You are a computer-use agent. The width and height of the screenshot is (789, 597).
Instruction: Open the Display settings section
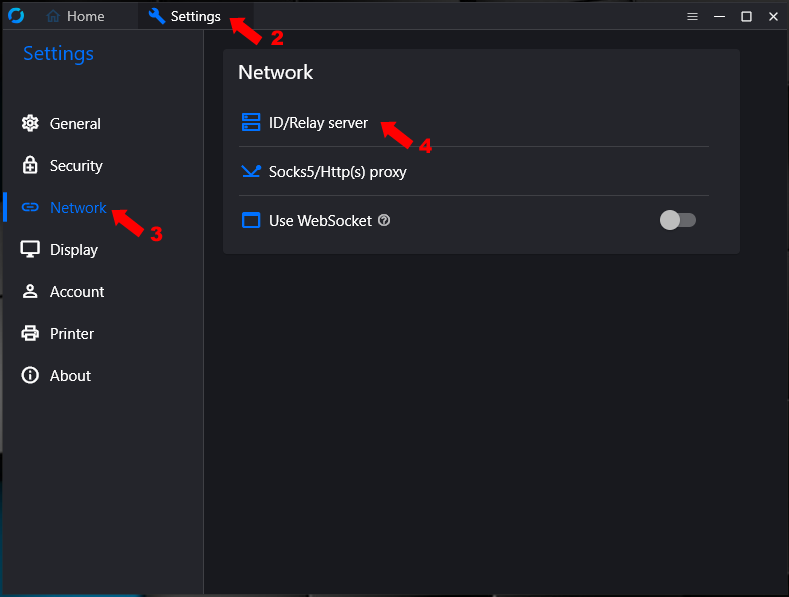[x=74, y=250]
